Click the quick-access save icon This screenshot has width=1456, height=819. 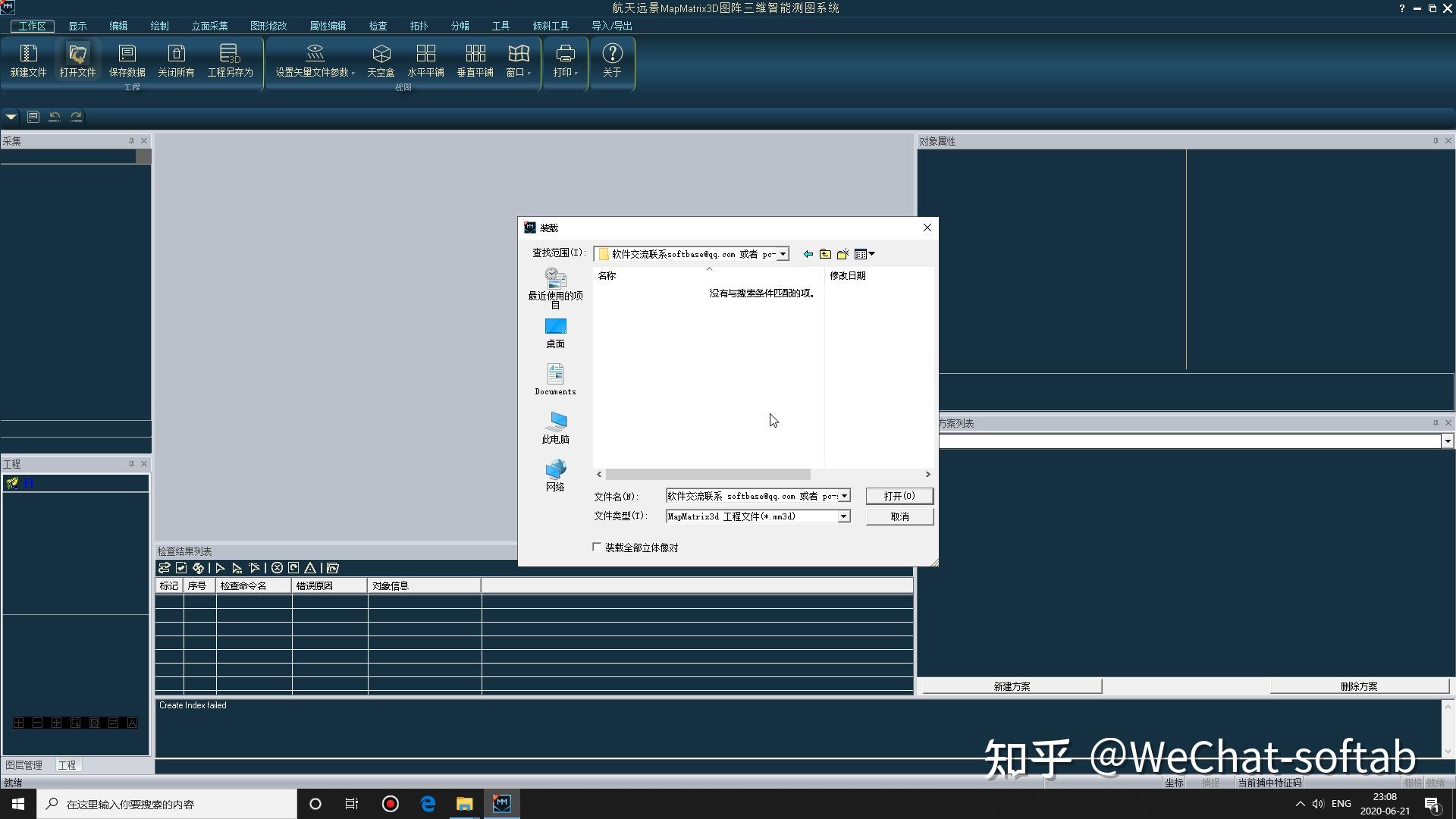pyautogui.click(x=33, y=117)
